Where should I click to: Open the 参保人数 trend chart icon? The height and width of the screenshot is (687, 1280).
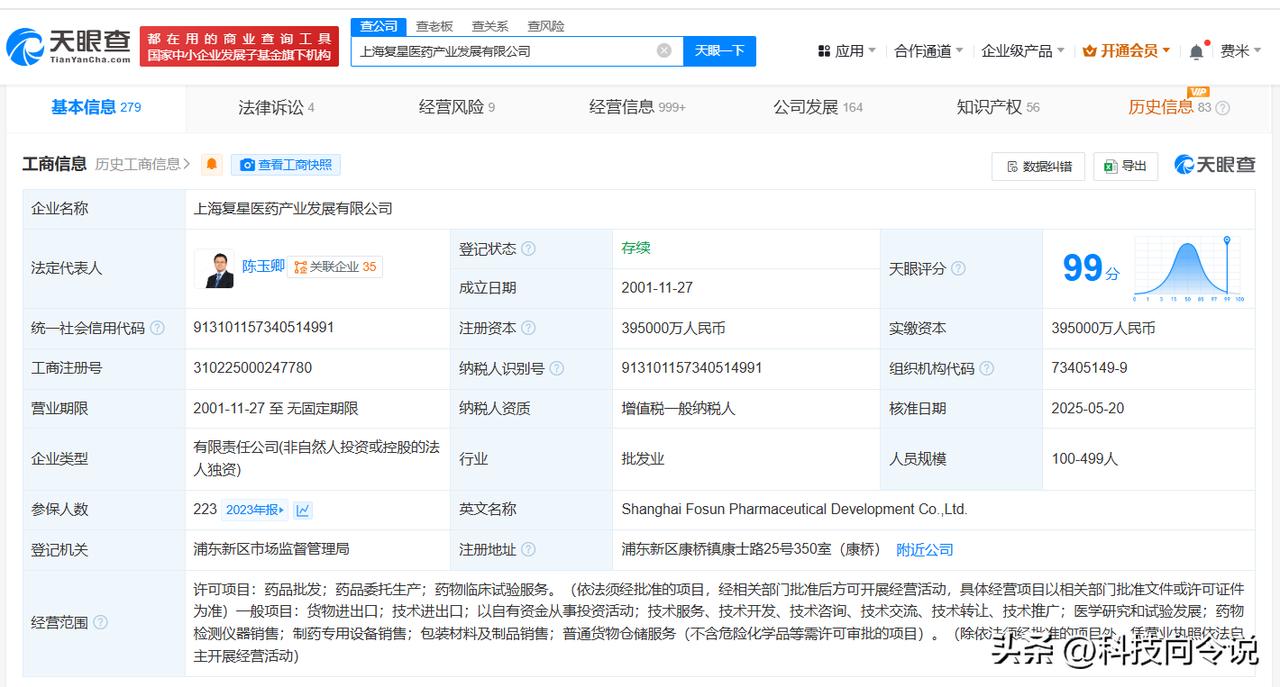coord(303,510)
